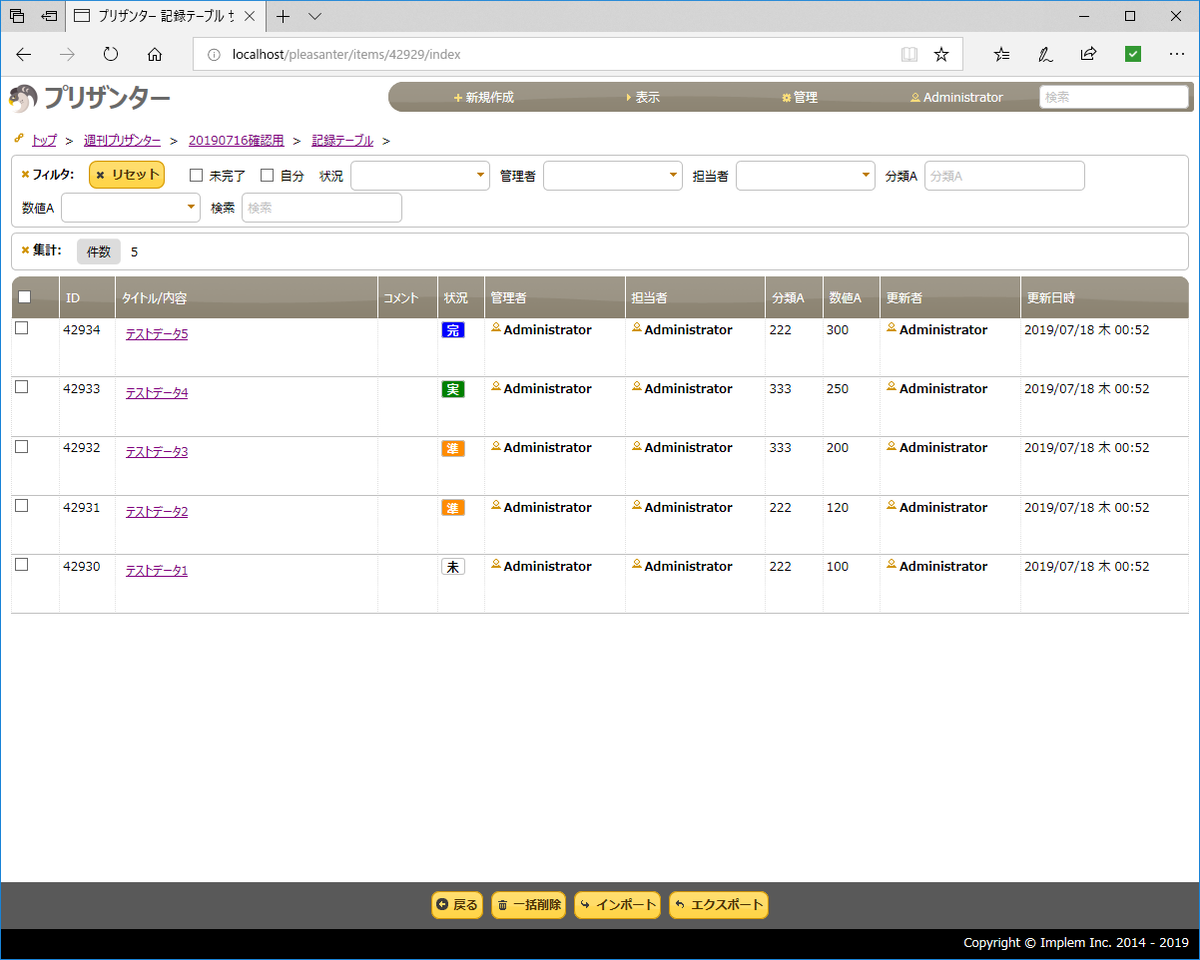Go to 週刊プリザンター breadcrumb

pyautogui.click(x=122, y=140)
